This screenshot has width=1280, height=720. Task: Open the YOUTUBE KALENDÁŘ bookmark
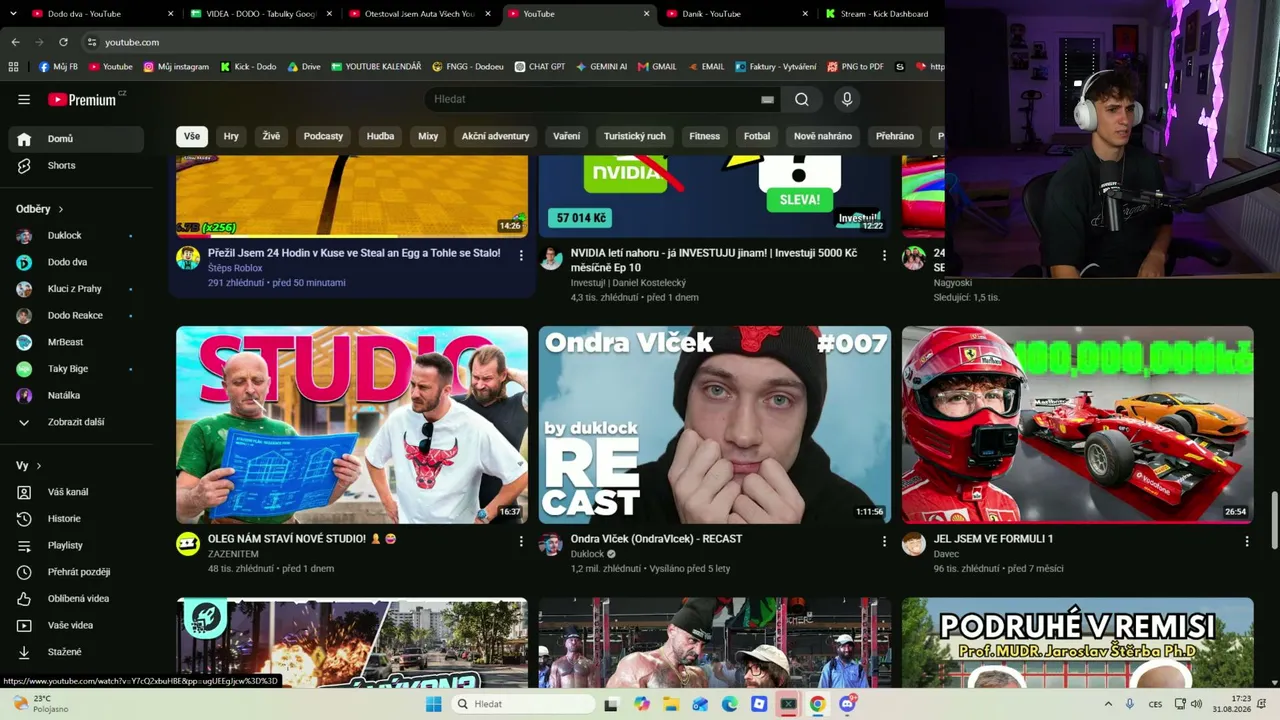pyautogui.click(x=376, y=67)
